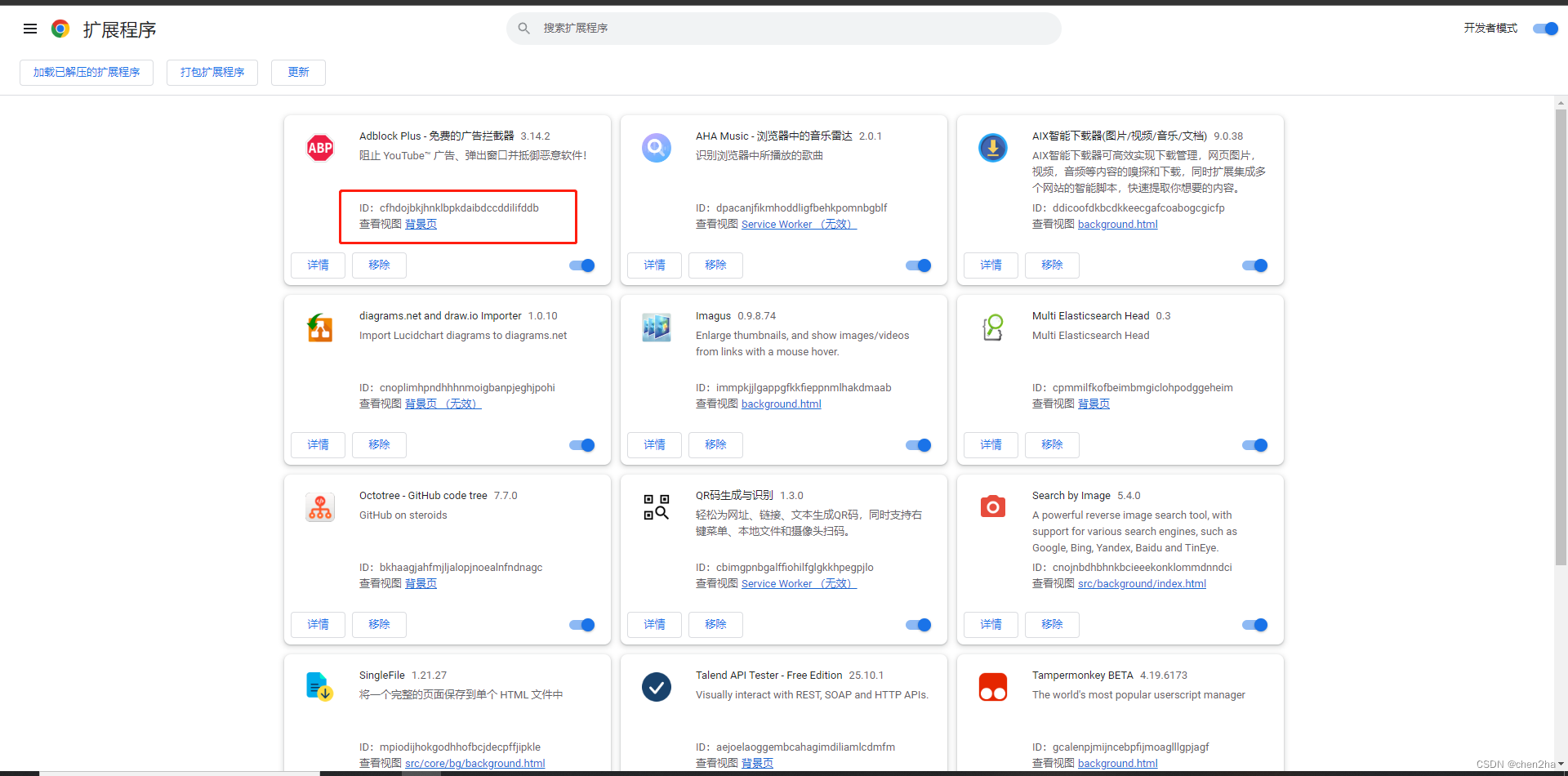Viewport: 1568px width, 776px height.
Task: Disable the Adblock Plus extension
Action: coord(582,265)
